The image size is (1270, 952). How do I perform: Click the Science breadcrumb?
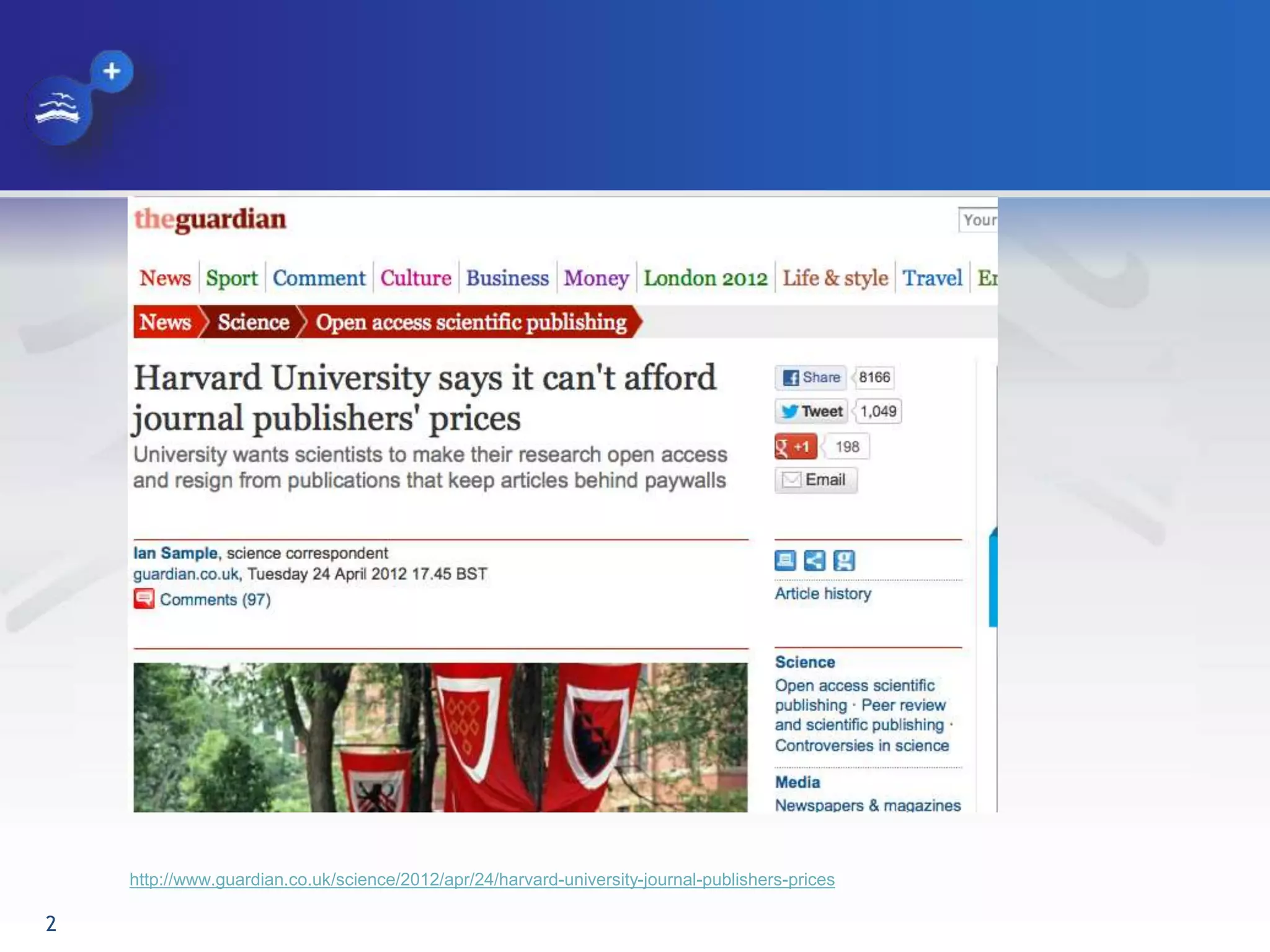click(x=253, y=322)
